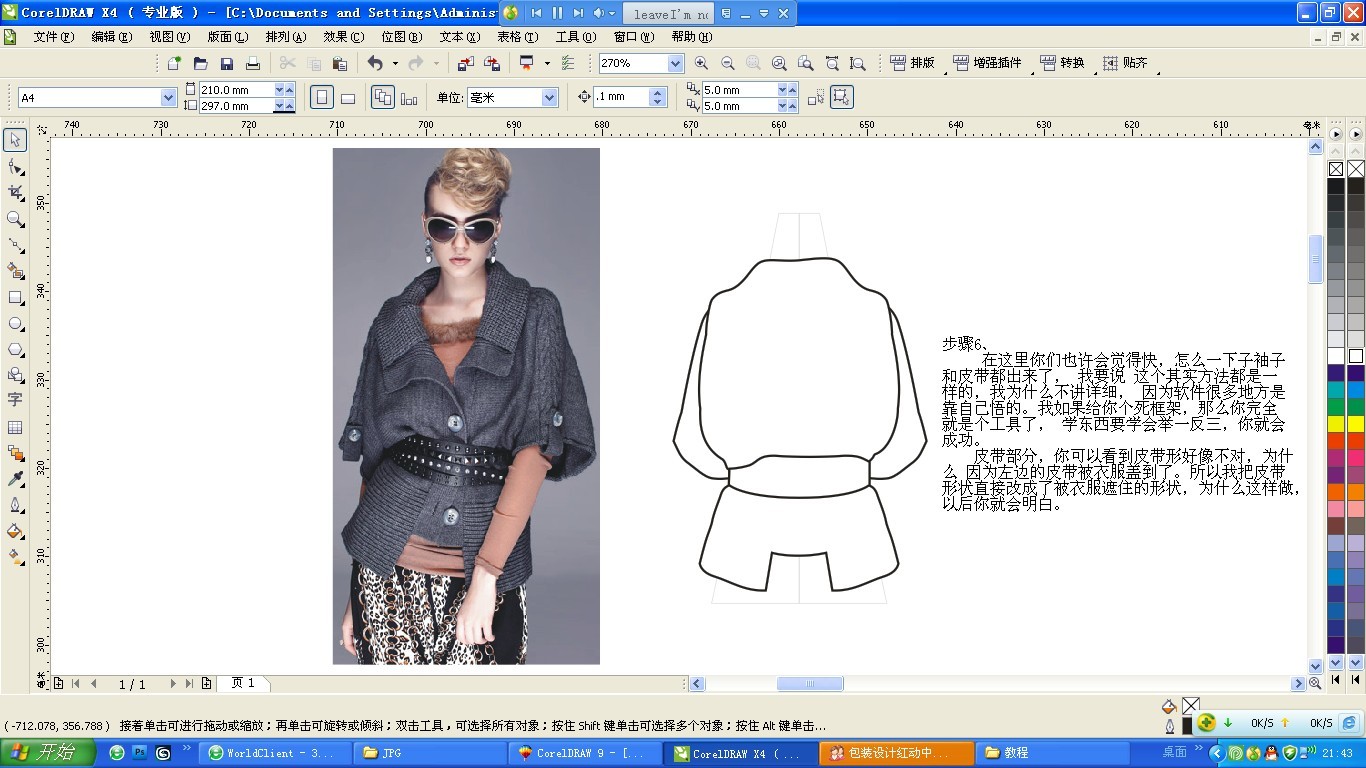Click the Open file folder icon
The image size is (1366, 768).
coord(200,63)
